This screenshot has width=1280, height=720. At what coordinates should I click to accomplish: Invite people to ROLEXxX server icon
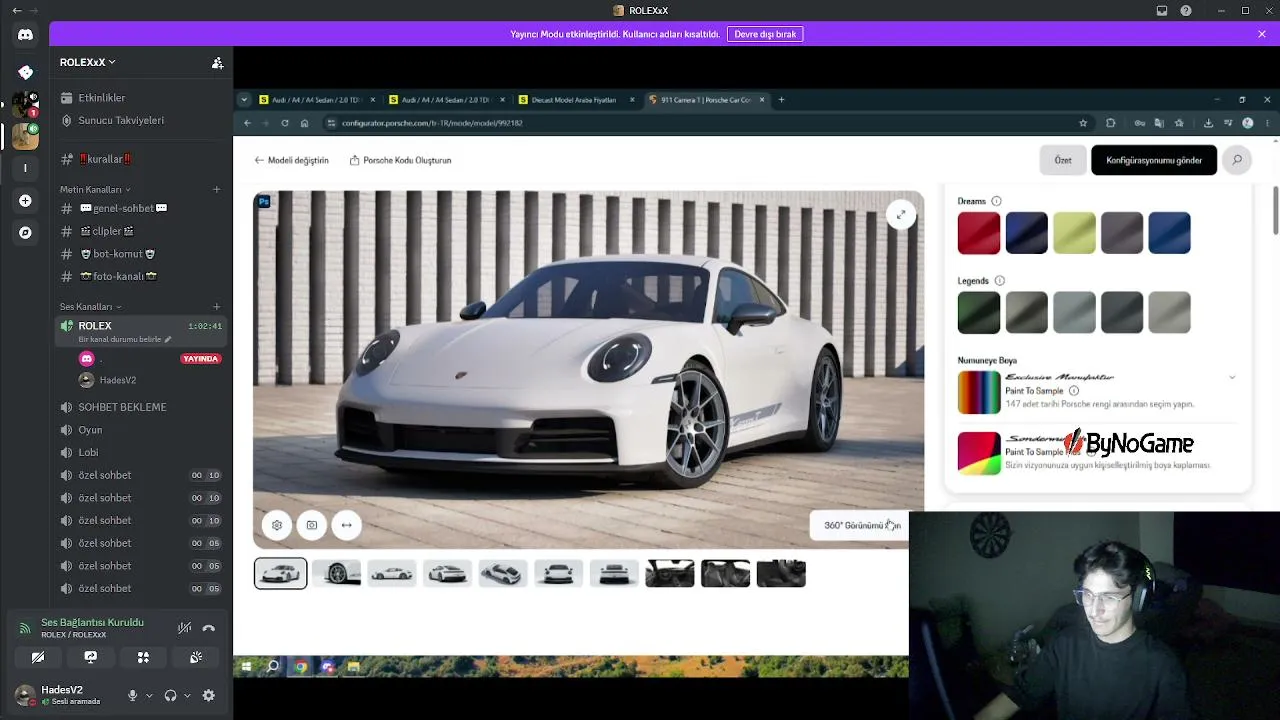coord(217,62)
